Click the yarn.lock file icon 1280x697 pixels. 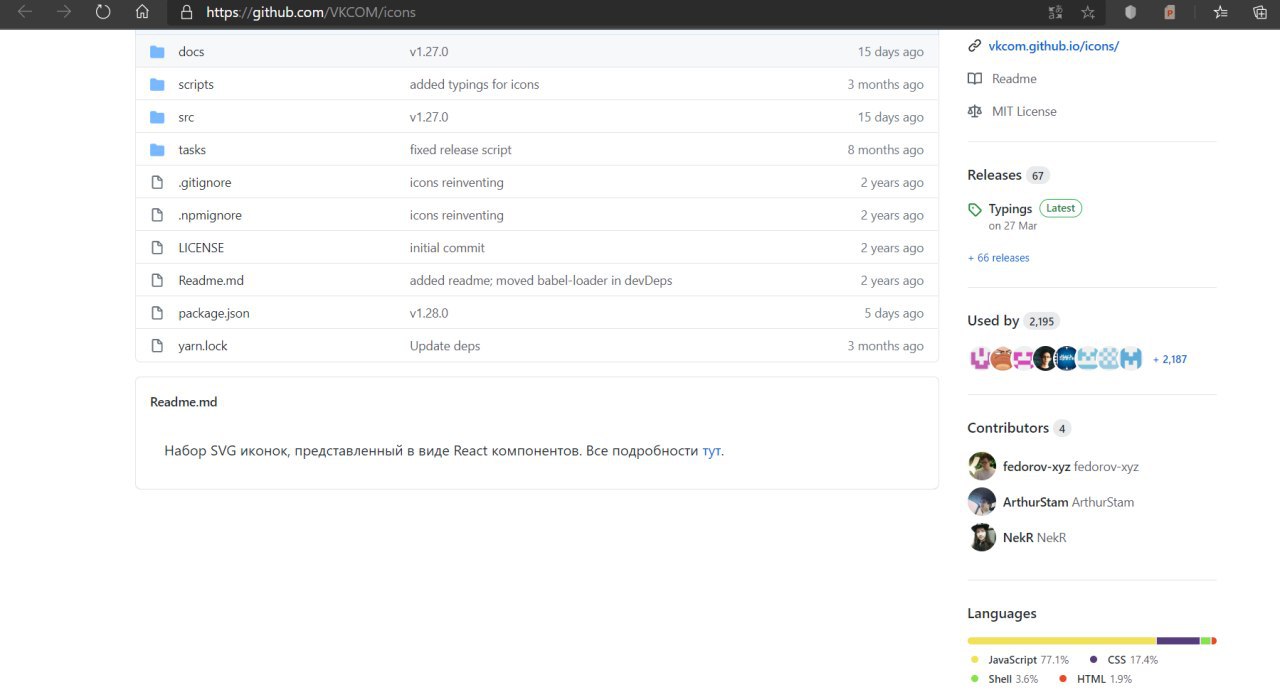[157, 346]
